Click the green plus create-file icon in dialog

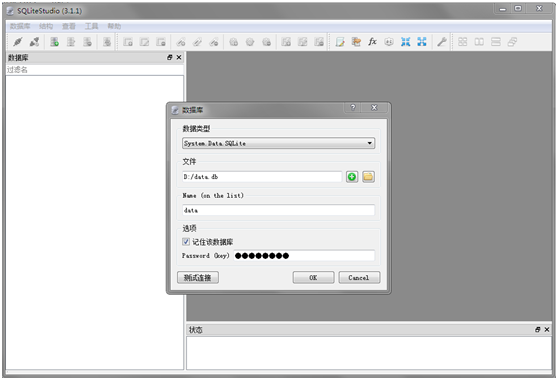(x=352, y=177)
